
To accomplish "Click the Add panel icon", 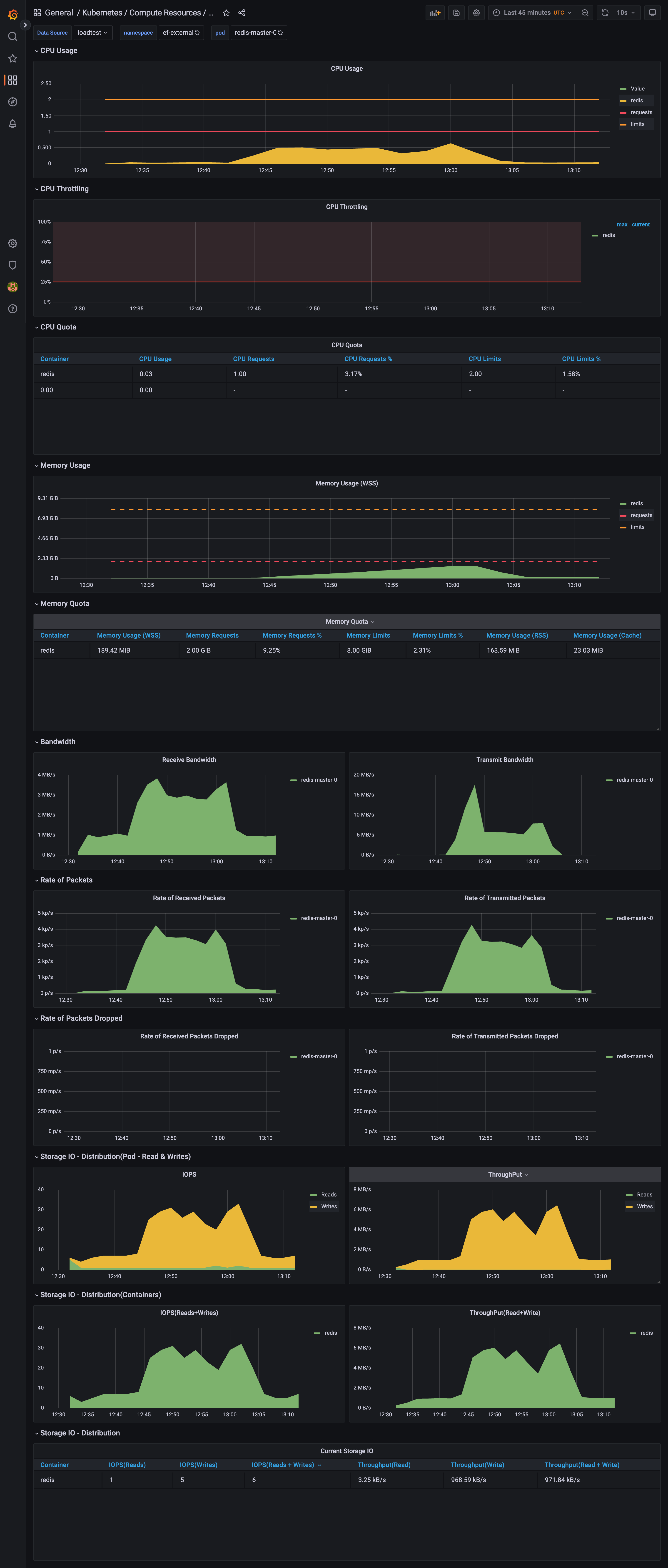I will point(434,12).
